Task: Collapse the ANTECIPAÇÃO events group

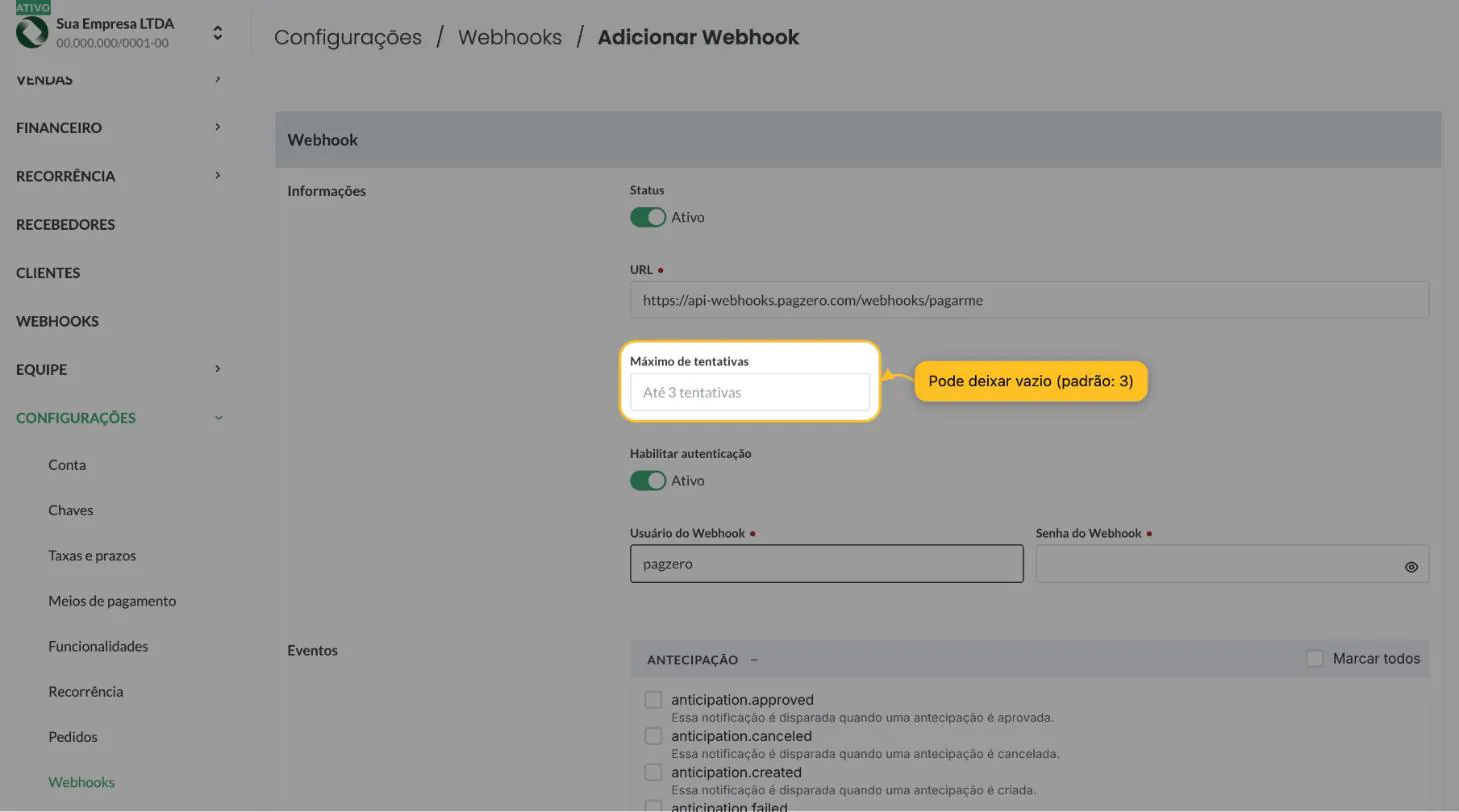Action: point(754,660)
